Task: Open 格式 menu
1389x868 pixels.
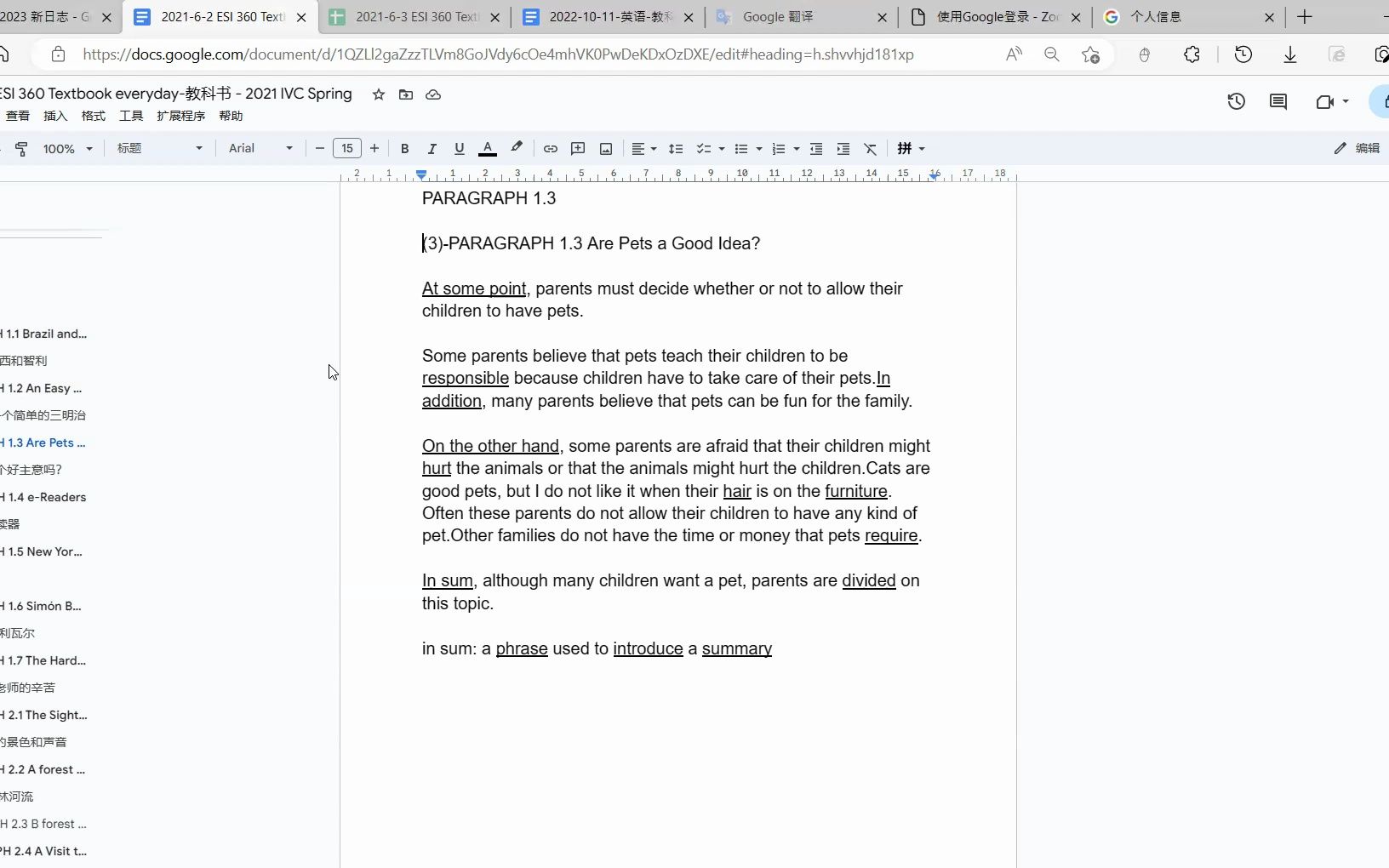Action: [x=94, y=116]
